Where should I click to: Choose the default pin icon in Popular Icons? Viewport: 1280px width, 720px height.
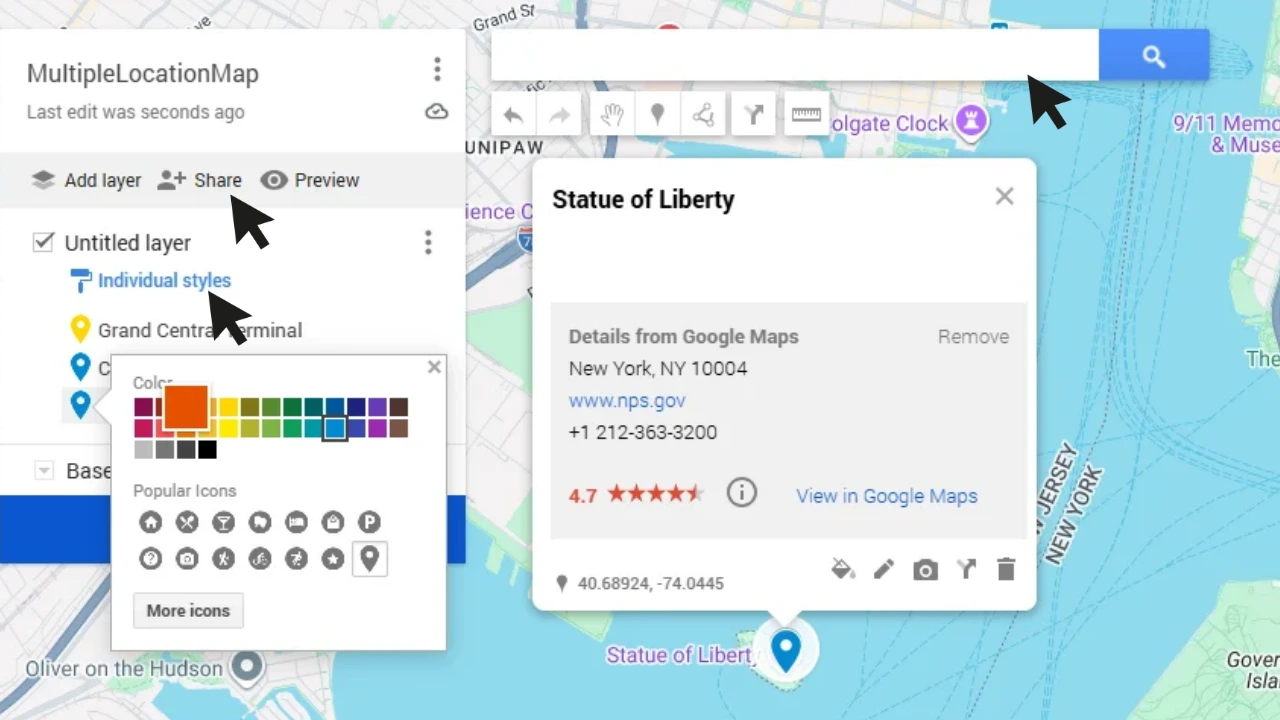click(369, 559)
